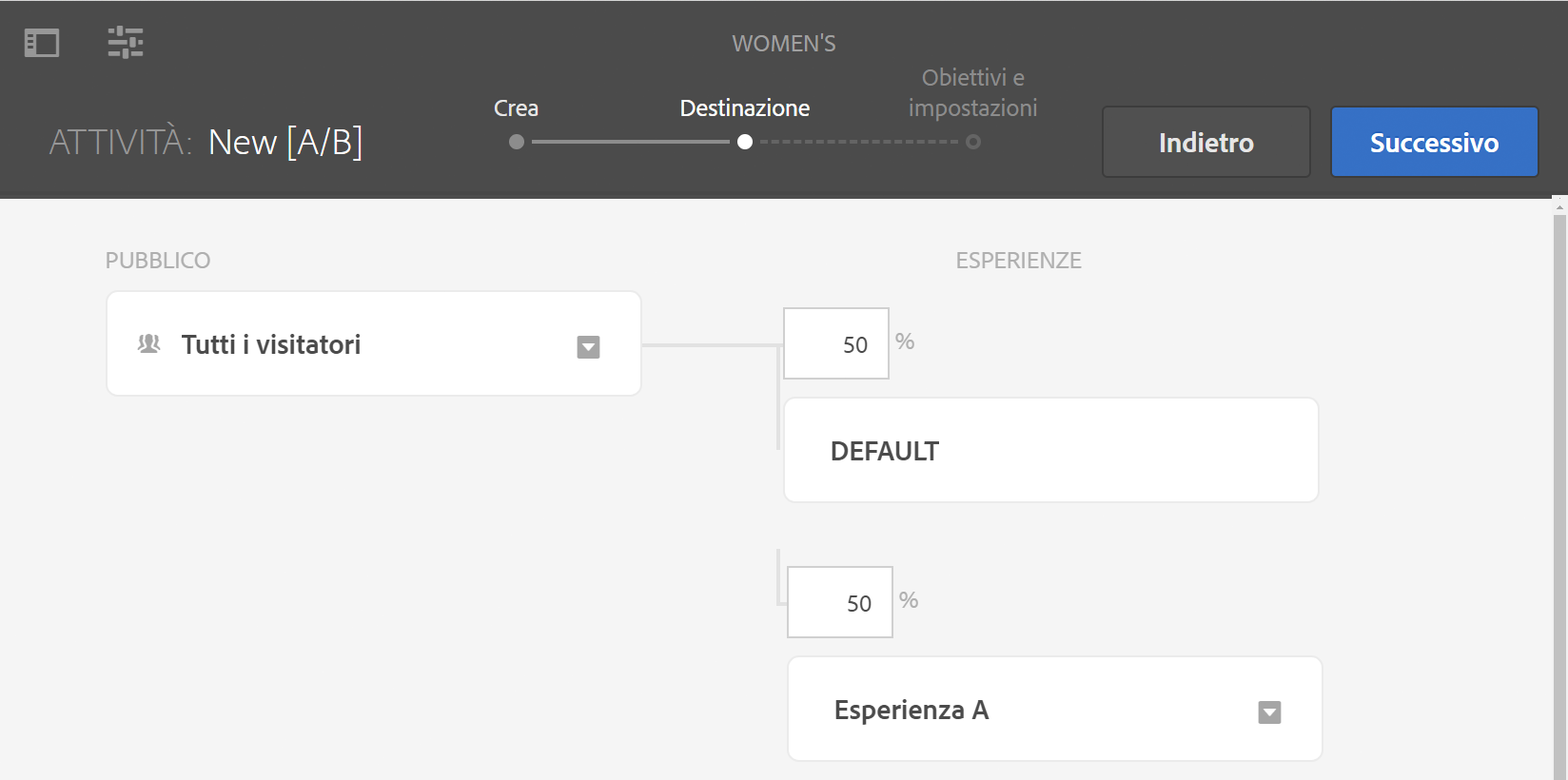Viewport: 1568px width, 780px height.
Task: Click the Tutti i visitatori audience name
Action: pyautogui.click(x=271, y=344)
